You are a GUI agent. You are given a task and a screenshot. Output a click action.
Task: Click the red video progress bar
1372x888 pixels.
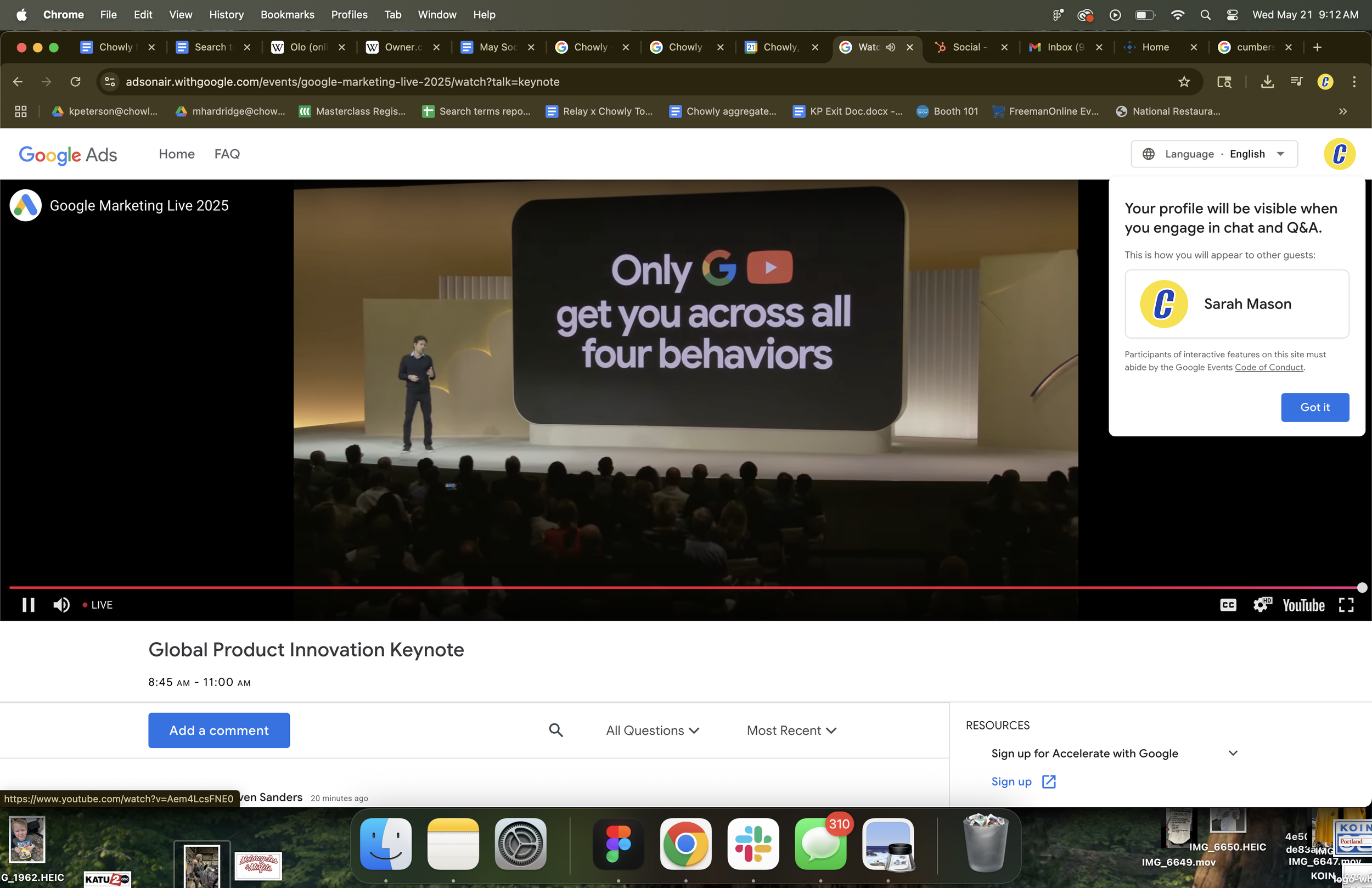(x=685, y=587)
